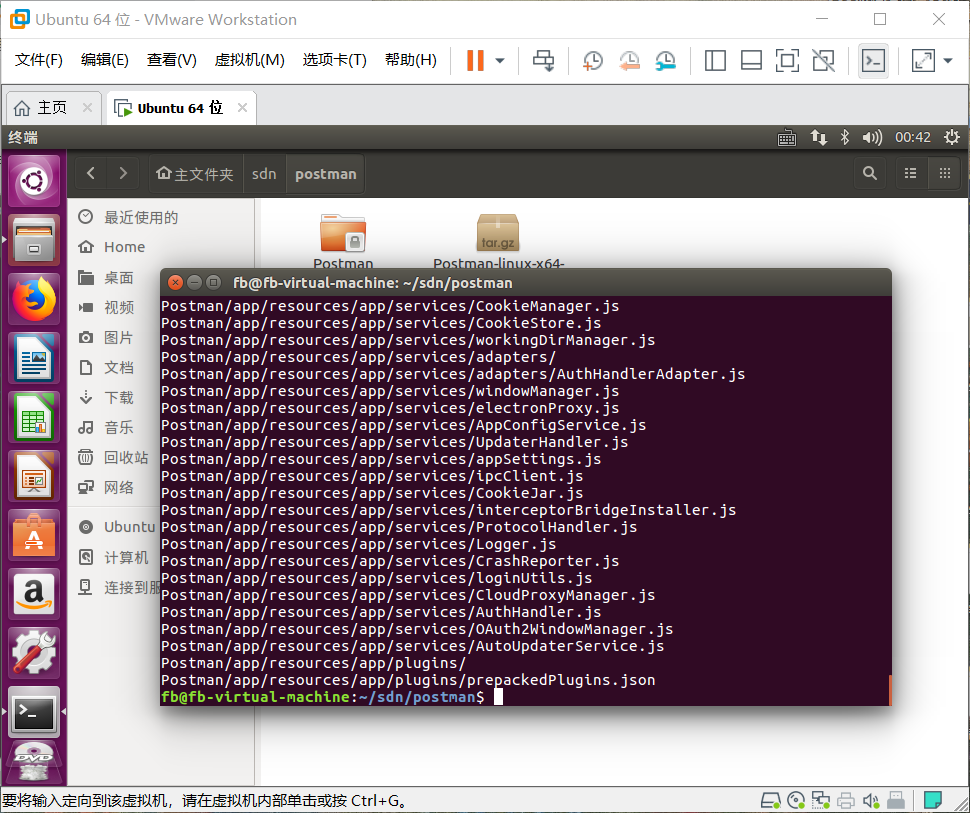Open the 虚拟机(M) menu

(x=249, y=60)
